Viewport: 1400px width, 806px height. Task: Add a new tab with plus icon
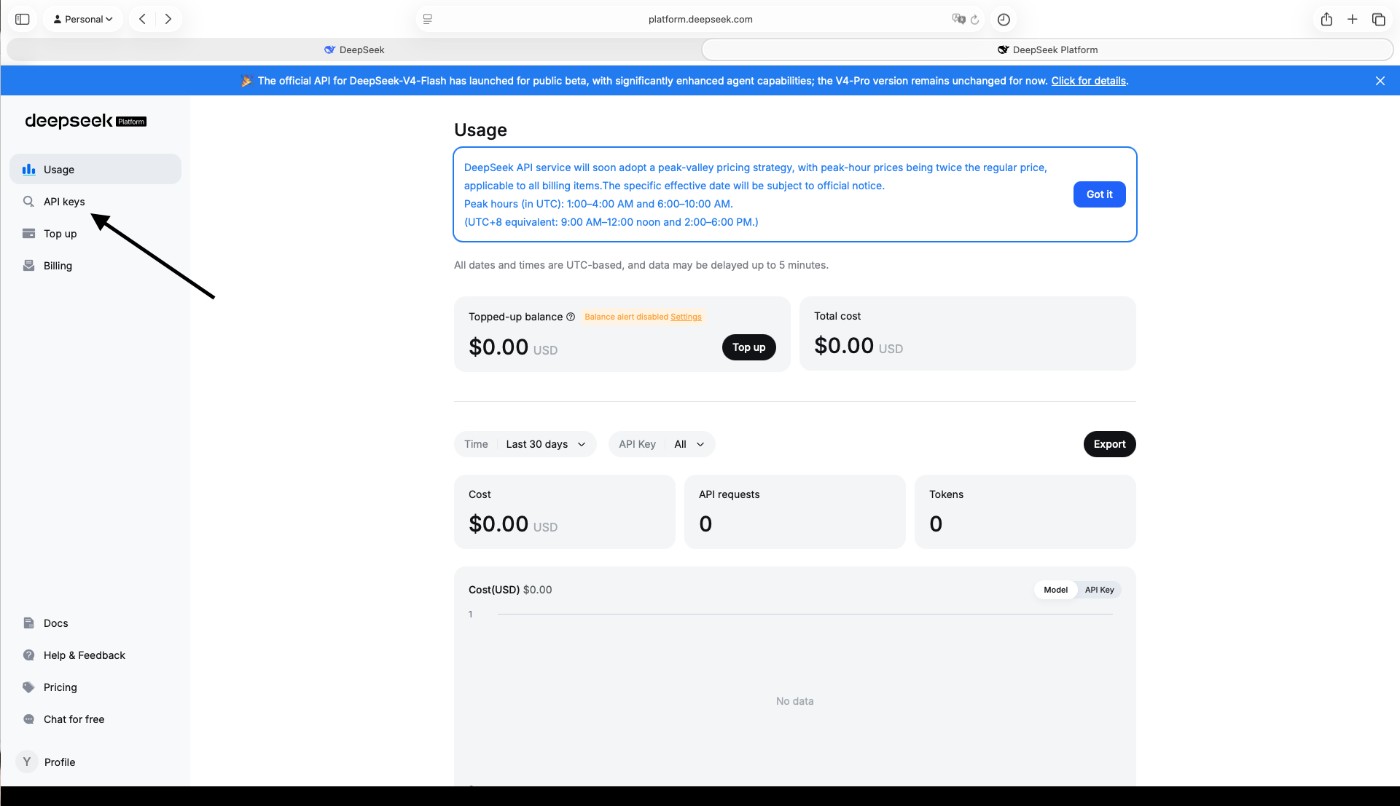(x=1352, y=19)
